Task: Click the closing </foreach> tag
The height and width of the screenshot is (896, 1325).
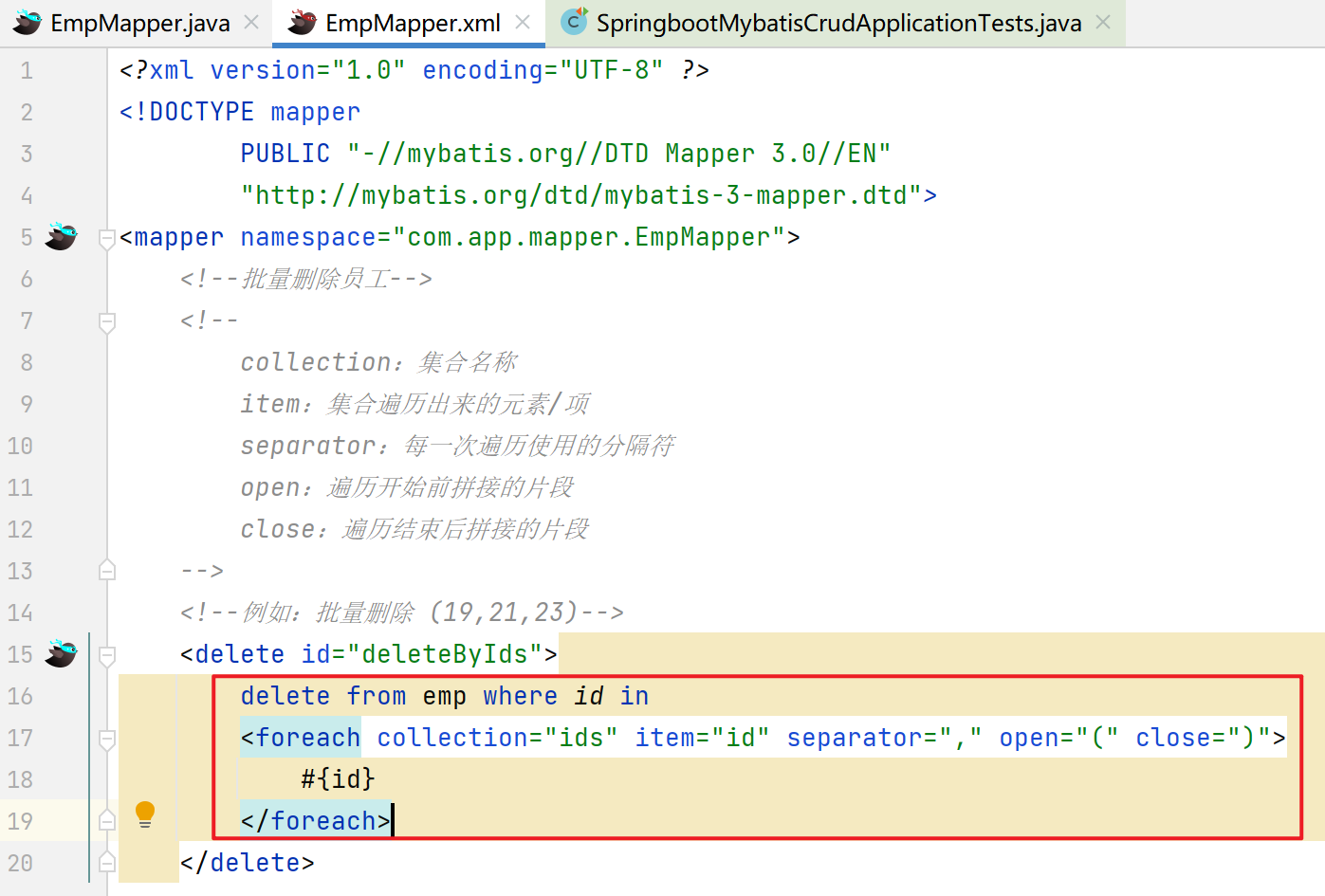Action: 316,821
